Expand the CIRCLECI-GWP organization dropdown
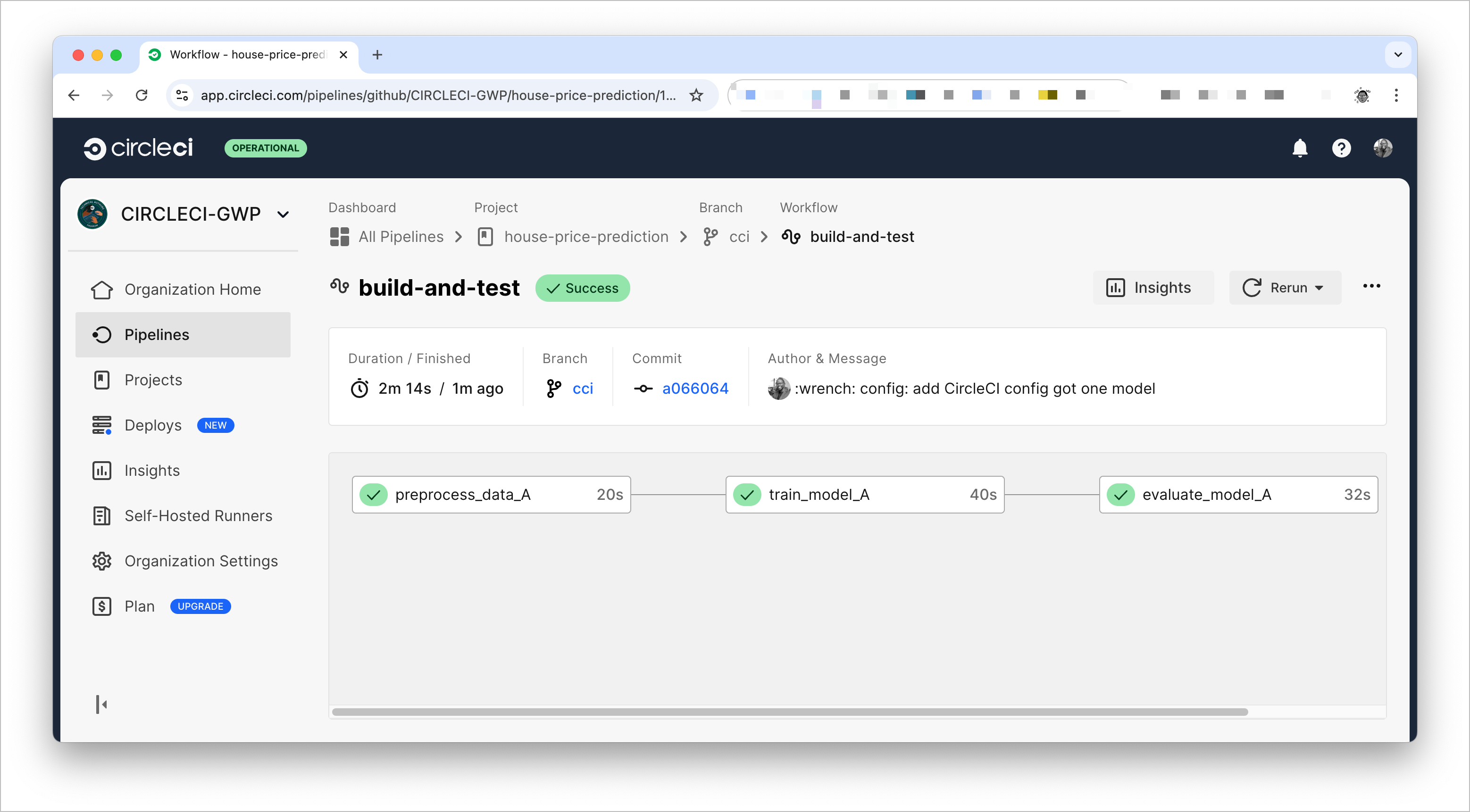 click(284, 214)
